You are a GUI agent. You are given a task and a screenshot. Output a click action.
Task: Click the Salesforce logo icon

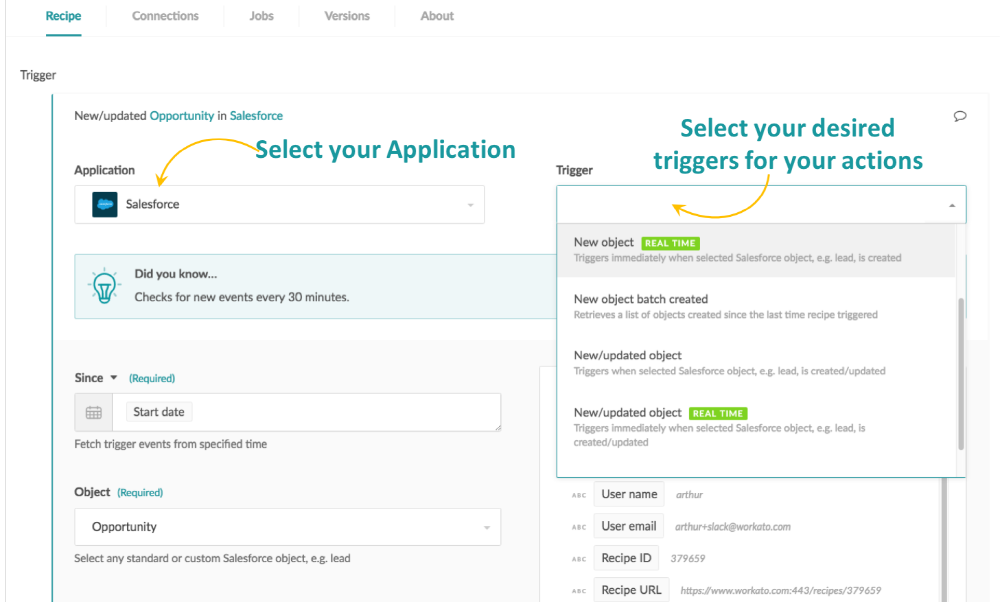105,204
